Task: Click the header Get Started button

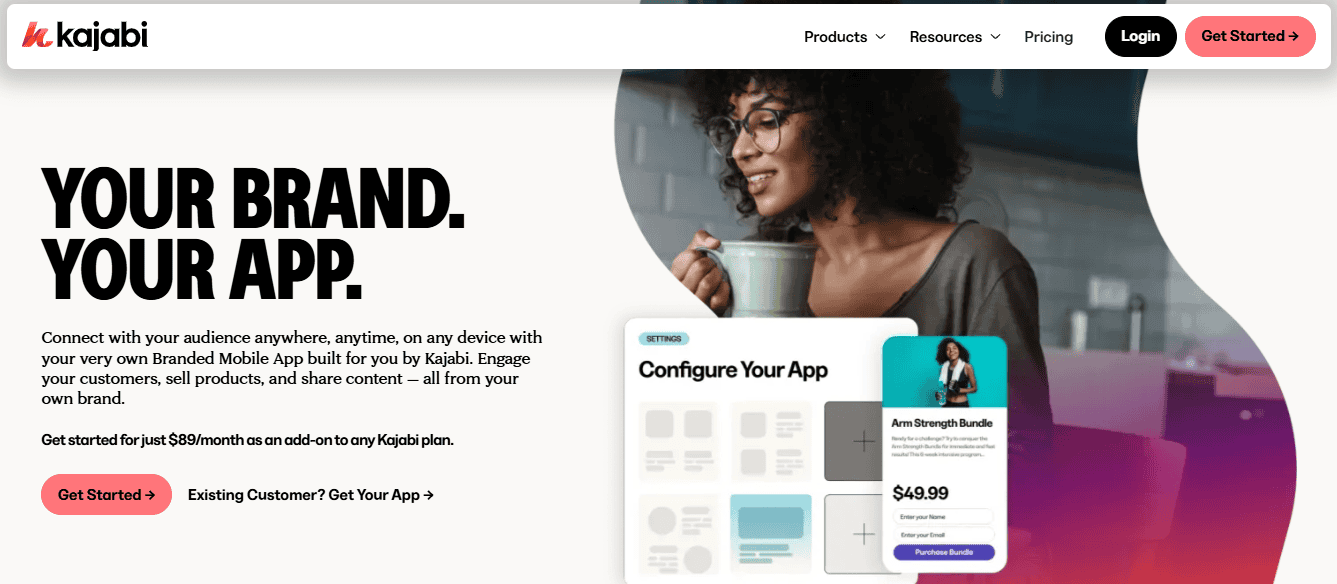Action: tap(1250, 36)
